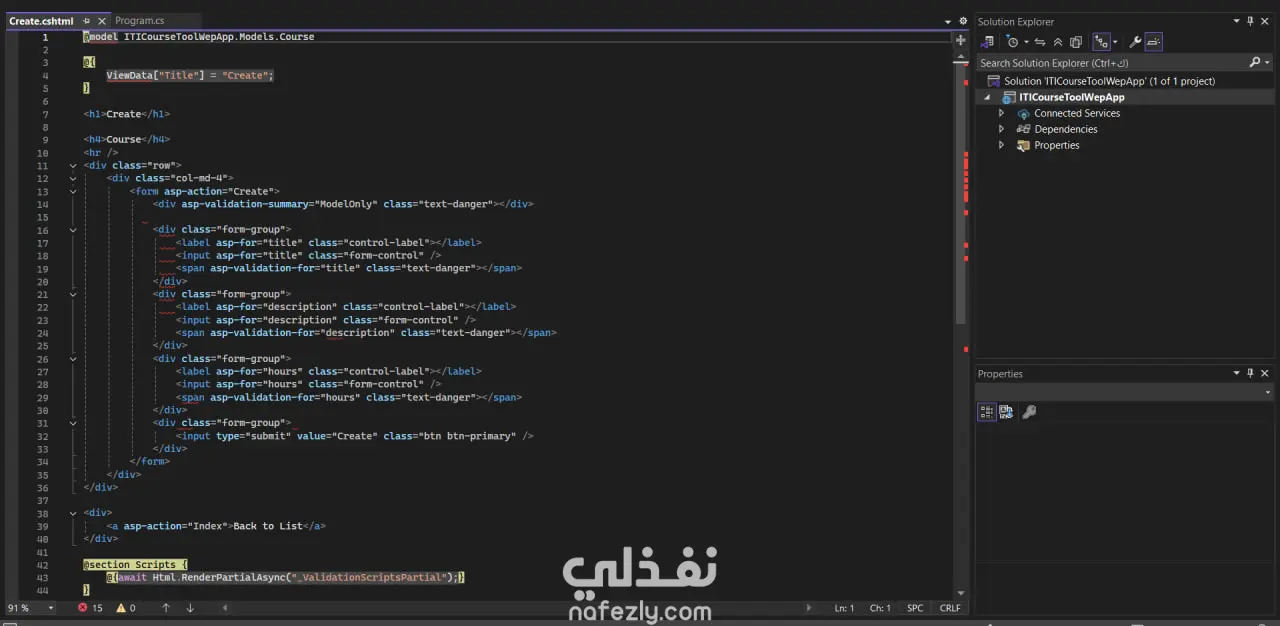This screenshot has width=1280, height=626.
Task: Collapse the ITICourseToolWepApp project node
Action: tap(988, 97)
